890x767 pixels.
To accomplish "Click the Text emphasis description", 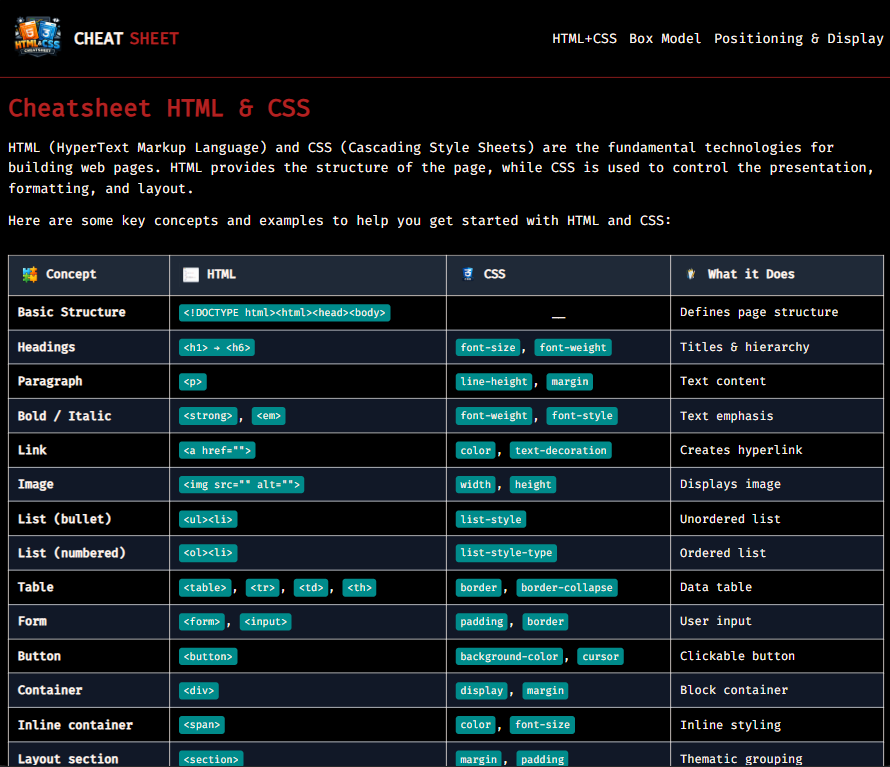I will pos(727,416).
